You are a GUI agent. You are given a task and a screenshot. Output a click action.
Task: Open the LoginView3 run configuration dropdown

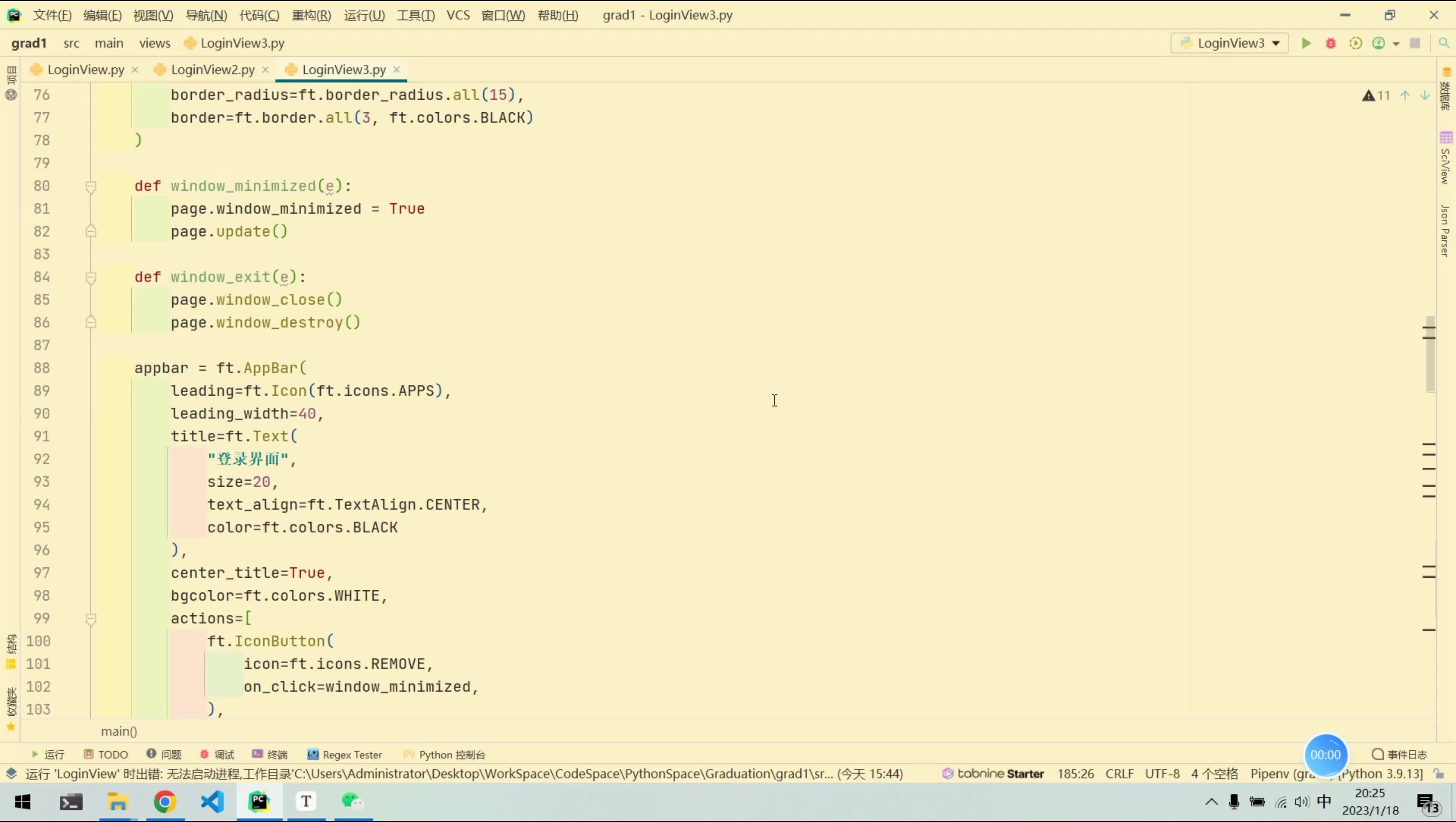1230,43
